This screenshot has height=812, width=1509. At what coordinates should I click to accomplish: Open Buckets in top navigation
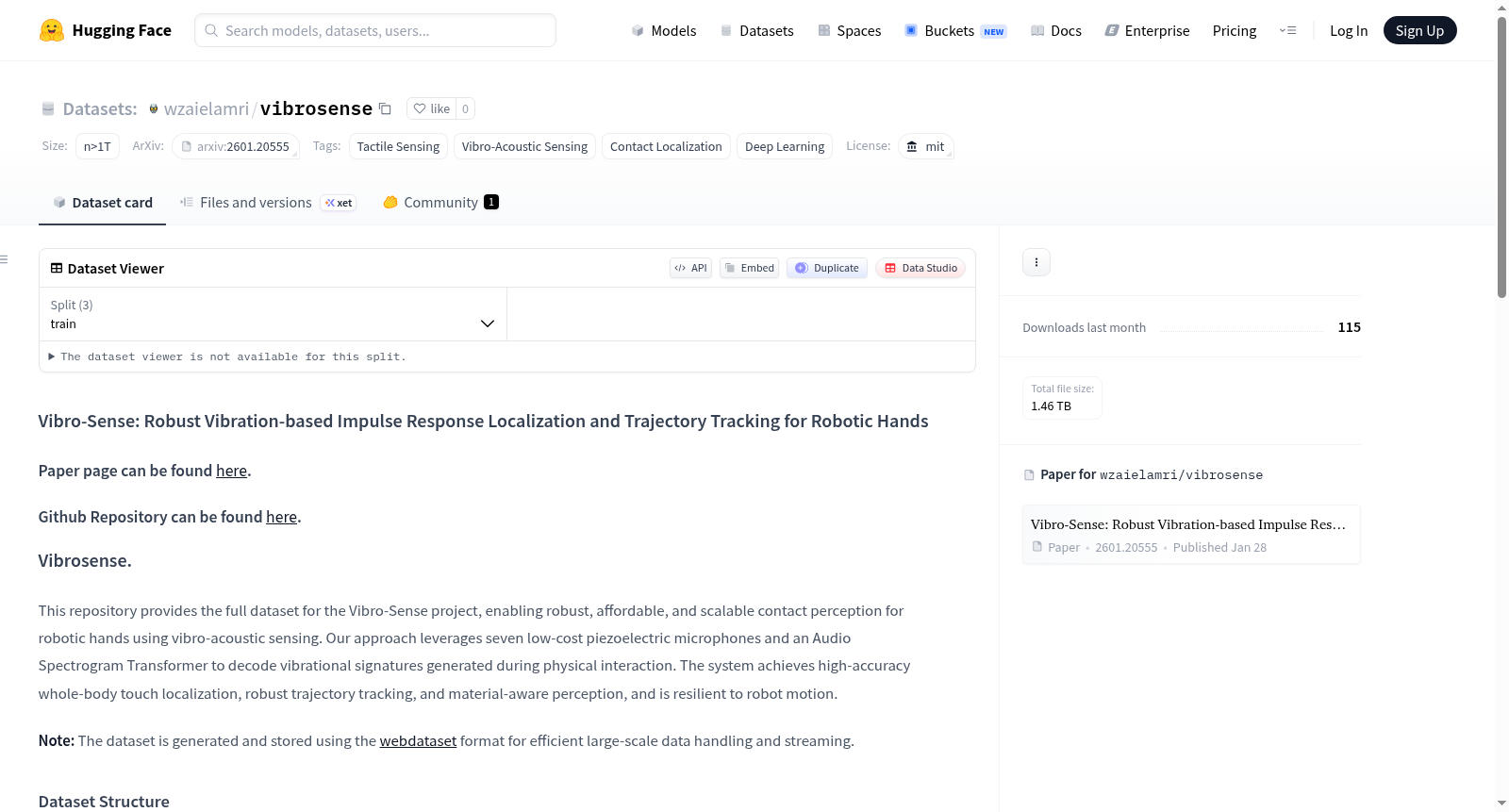point(955,30)
